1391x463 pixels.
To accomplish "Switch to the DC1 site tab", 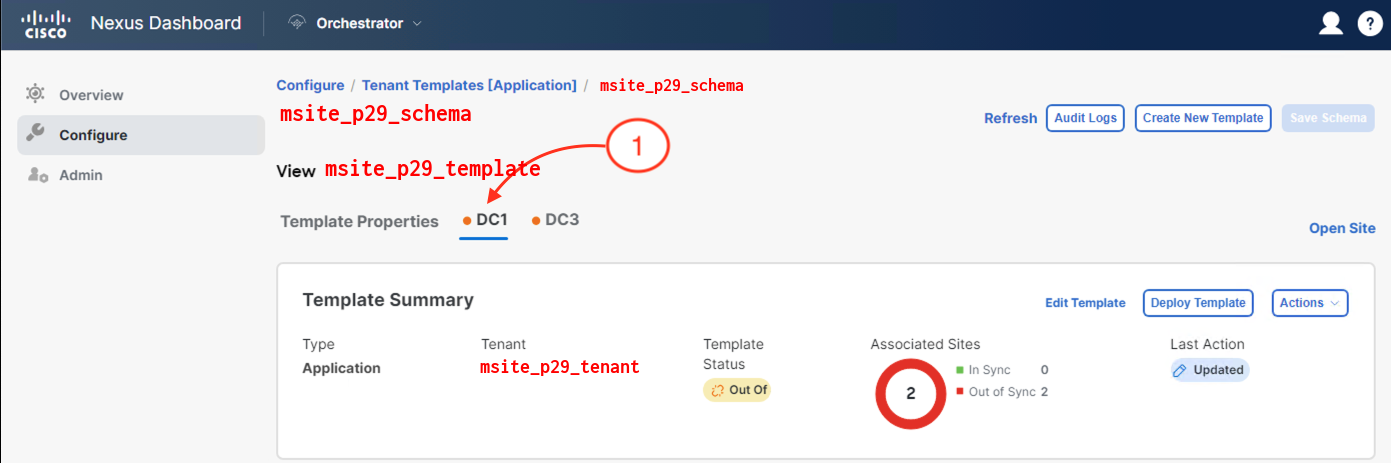I will pyautogui.click(x=484, y=220).
